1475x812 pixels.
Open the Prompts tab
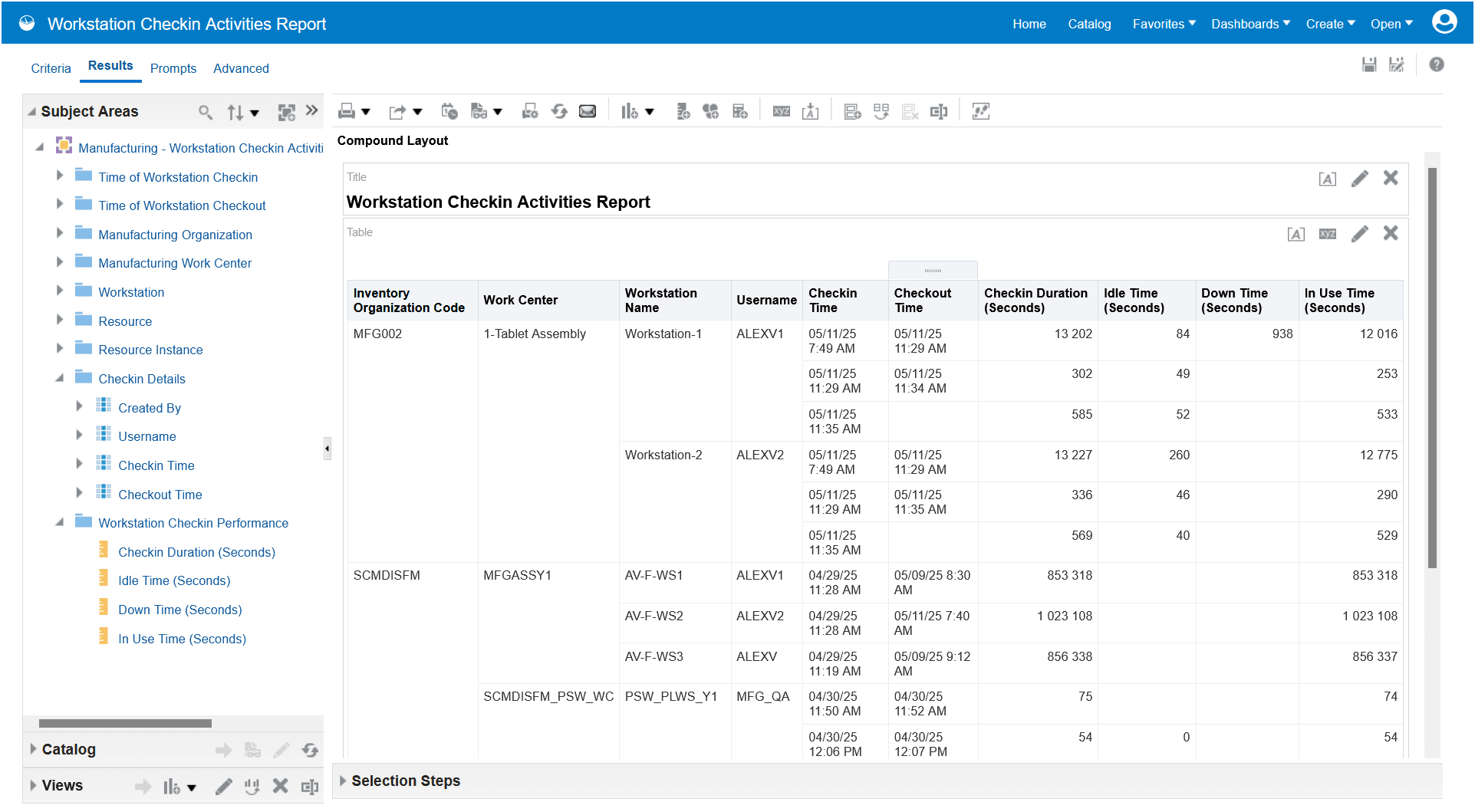tap(173, 68)
